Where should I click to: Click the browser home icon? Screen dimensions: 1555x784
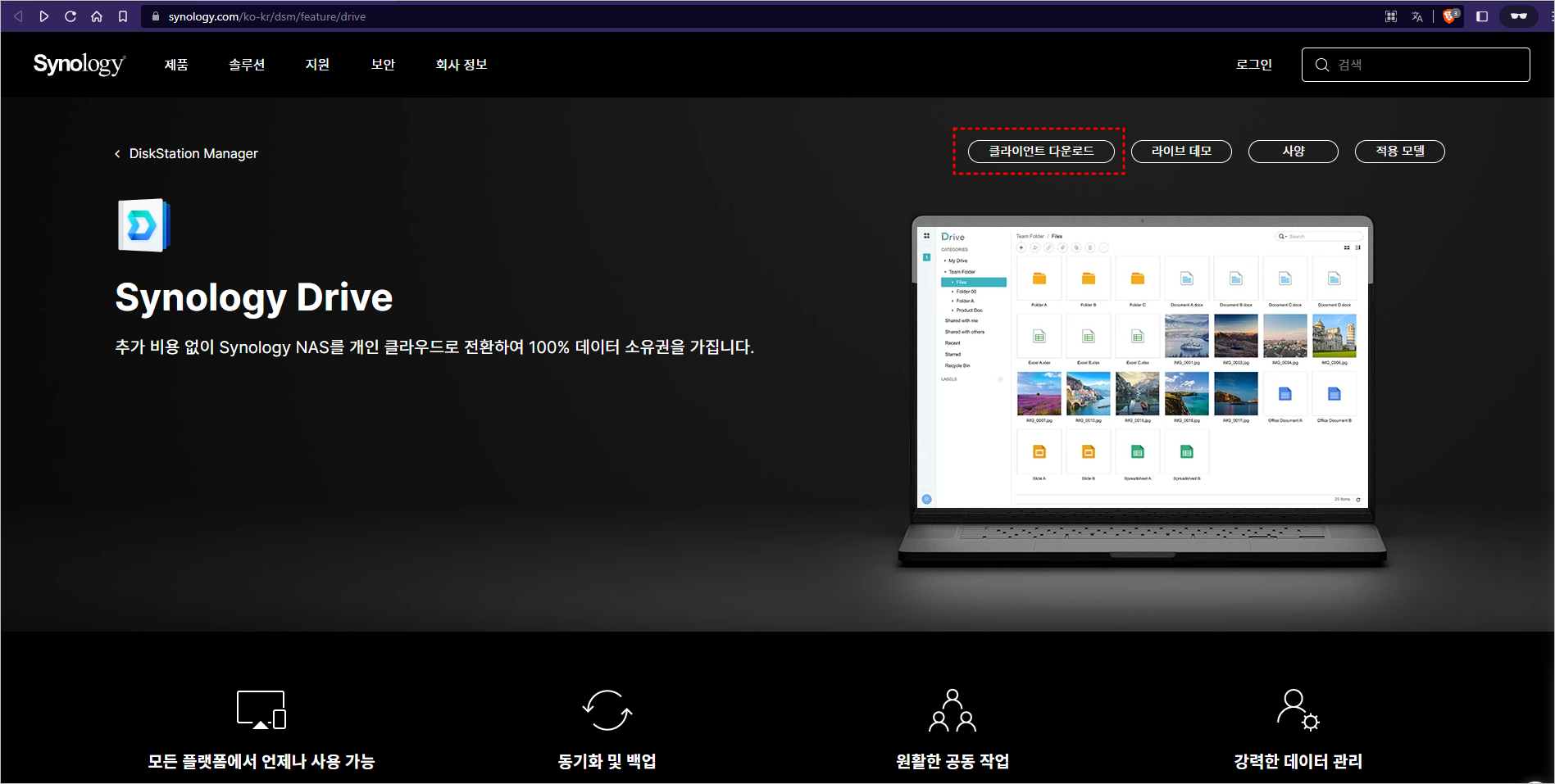coord(97,16)
